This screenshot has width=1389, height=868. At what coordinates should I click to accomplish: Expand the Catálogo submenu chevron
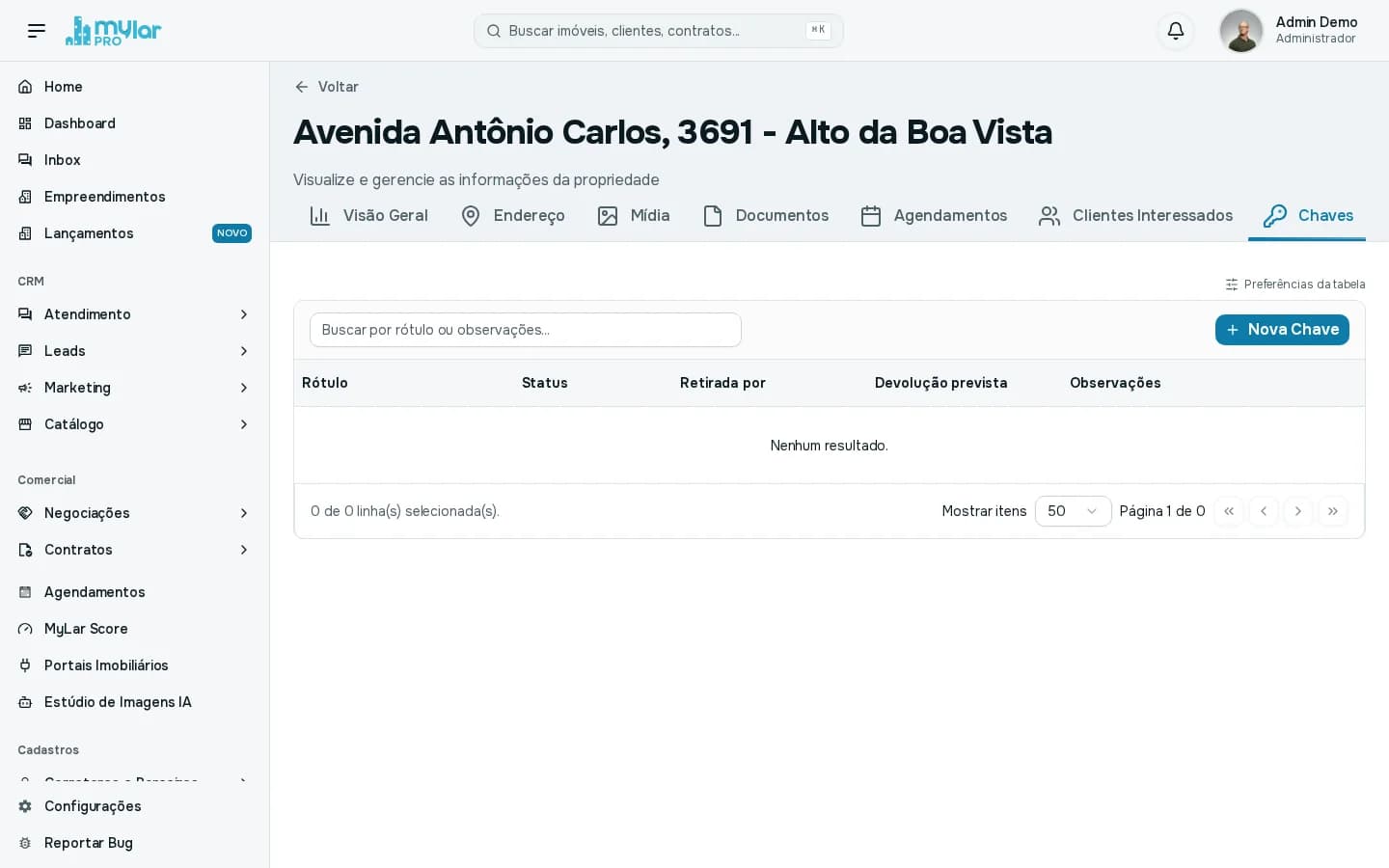click(244, 424)
